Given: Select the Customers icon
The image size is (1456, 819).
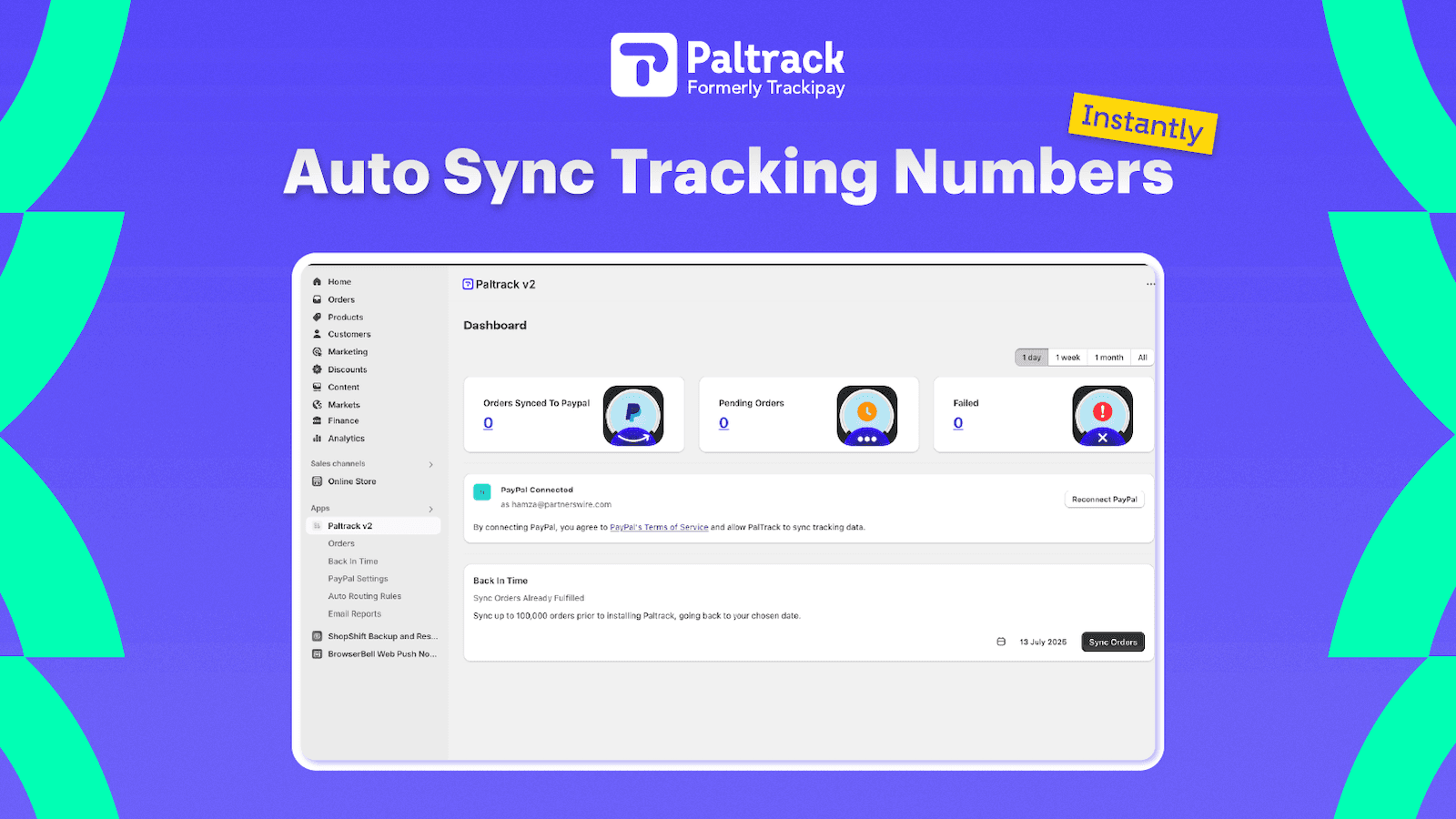Looking at the screenshot, I should coord(316,334).
